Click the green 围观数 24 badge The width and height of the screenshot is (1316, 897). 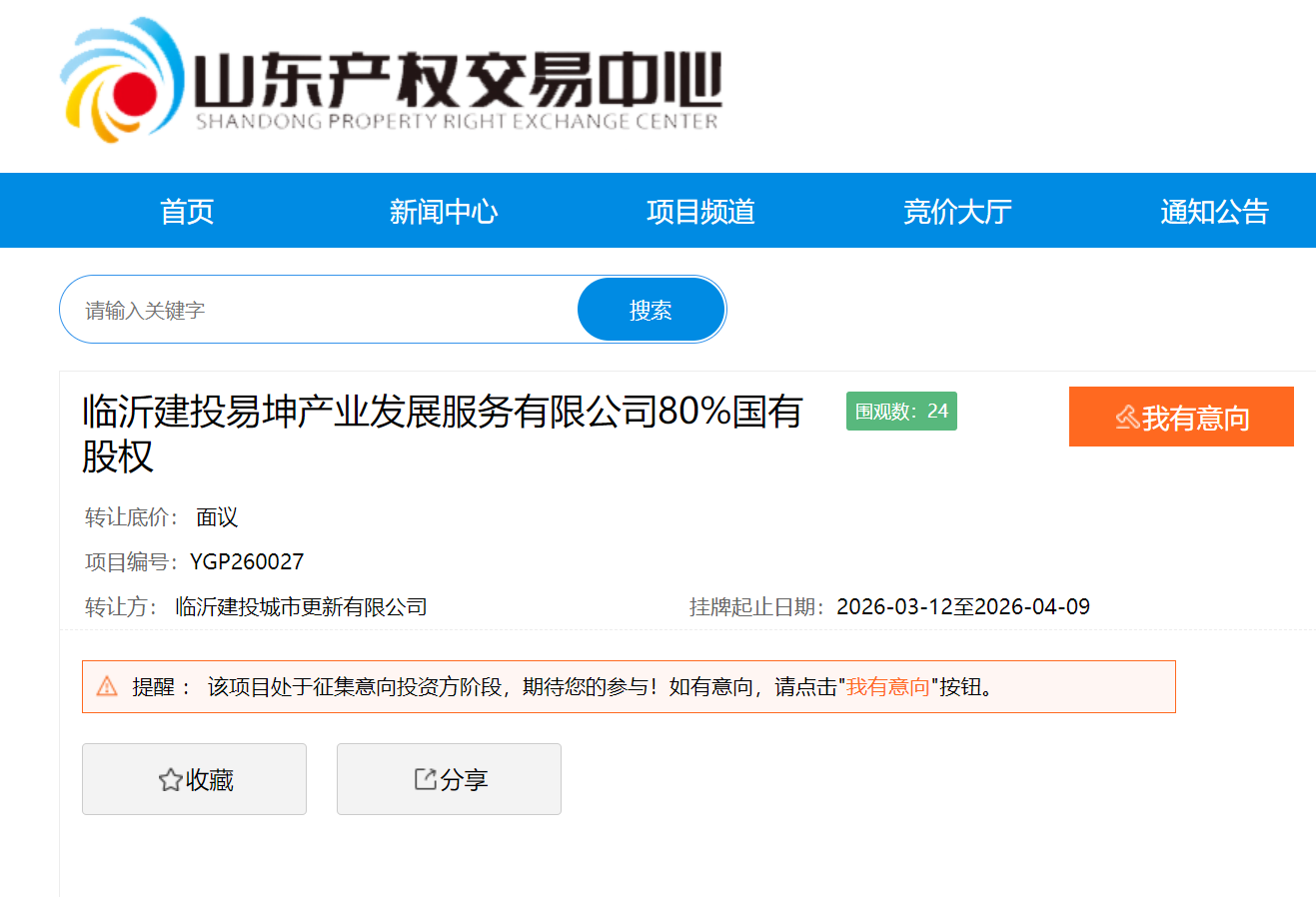(901, 412)
